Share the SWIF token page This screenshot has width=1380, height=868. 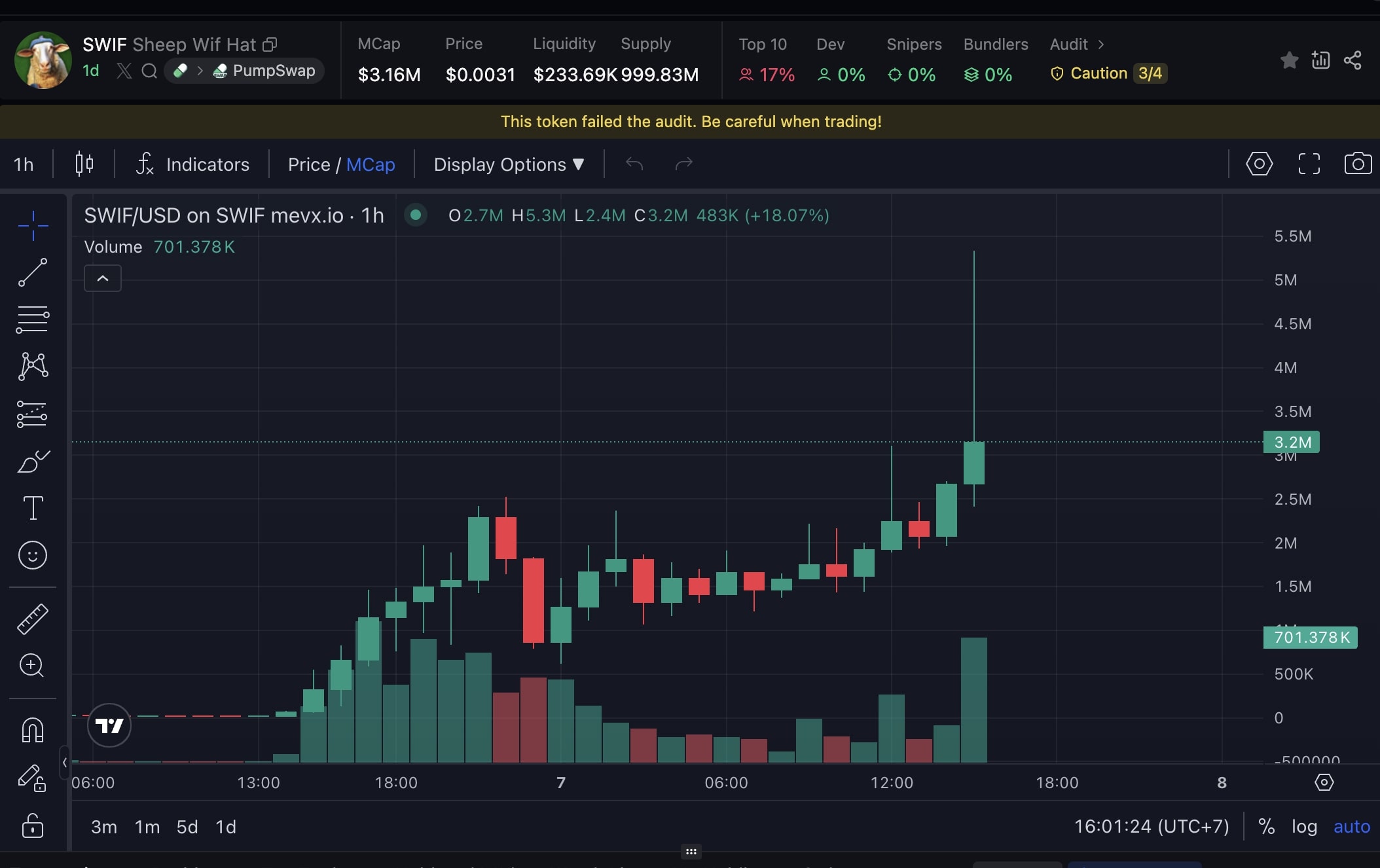(1353, 60)
